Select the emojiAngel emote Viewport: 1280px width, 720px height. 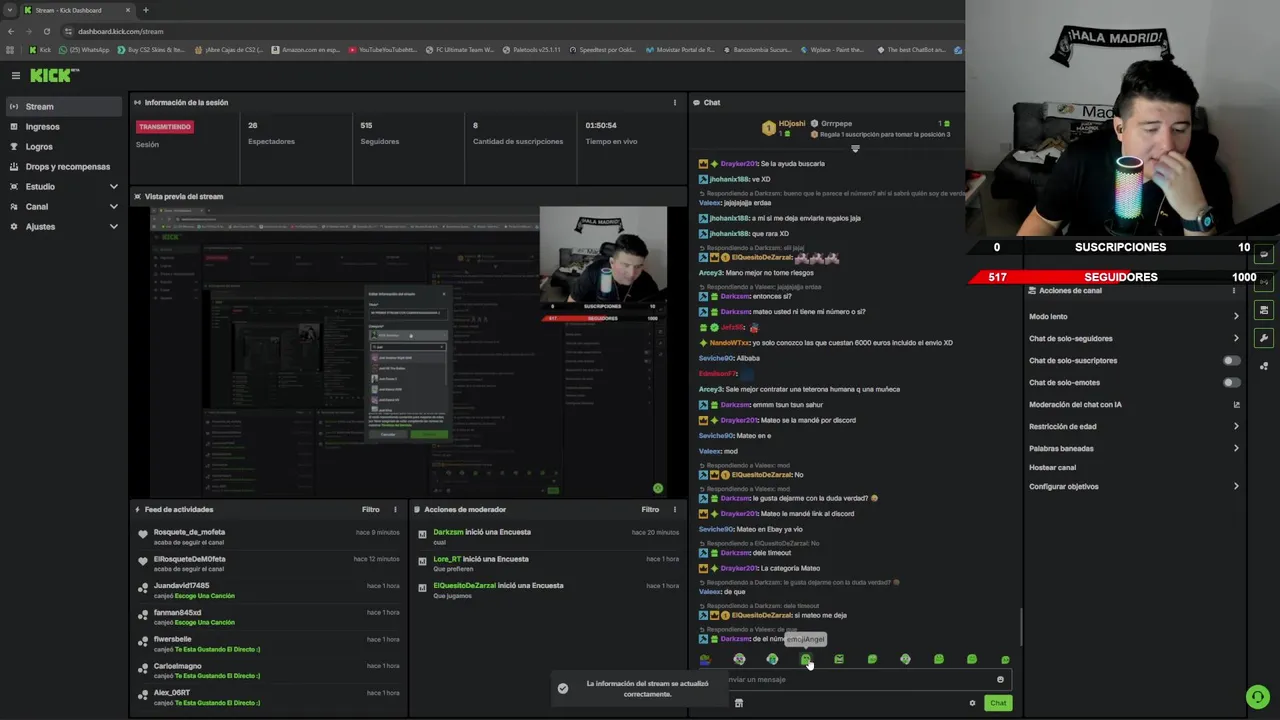coord(806,660)
